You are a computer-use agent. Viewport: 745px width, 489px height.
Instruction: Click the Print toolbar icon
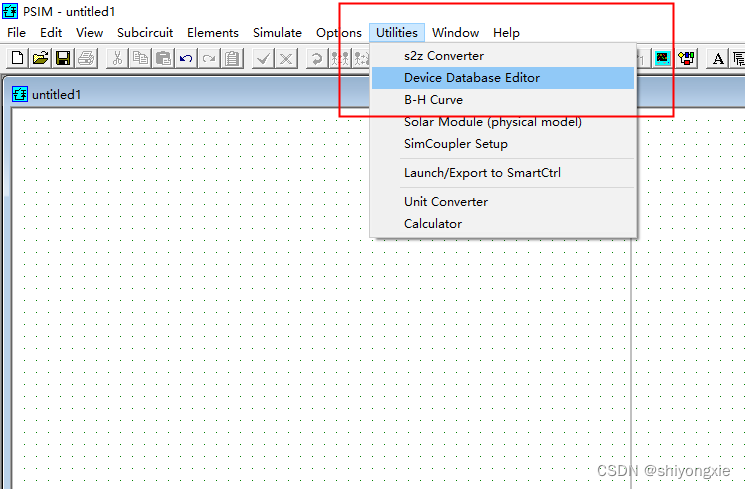pyautogui.click(x=86, y=58)
